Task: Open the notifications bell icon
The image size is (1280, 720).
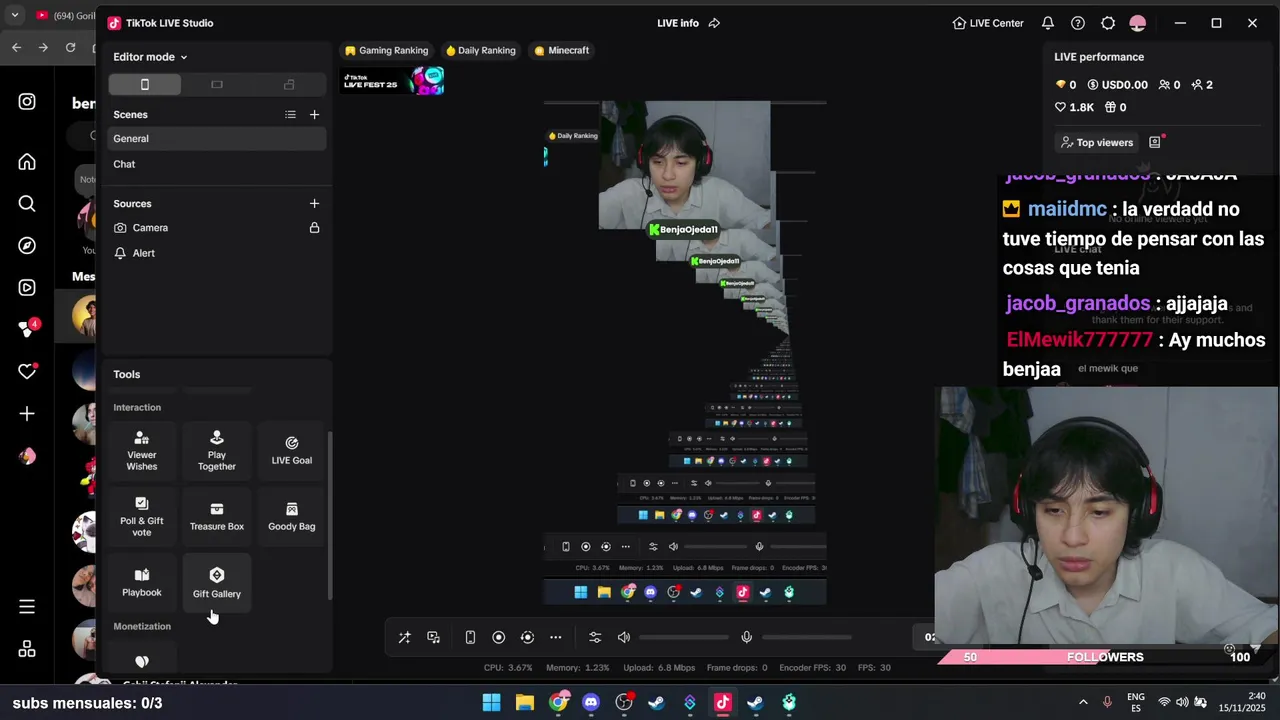Action: 1048,23
